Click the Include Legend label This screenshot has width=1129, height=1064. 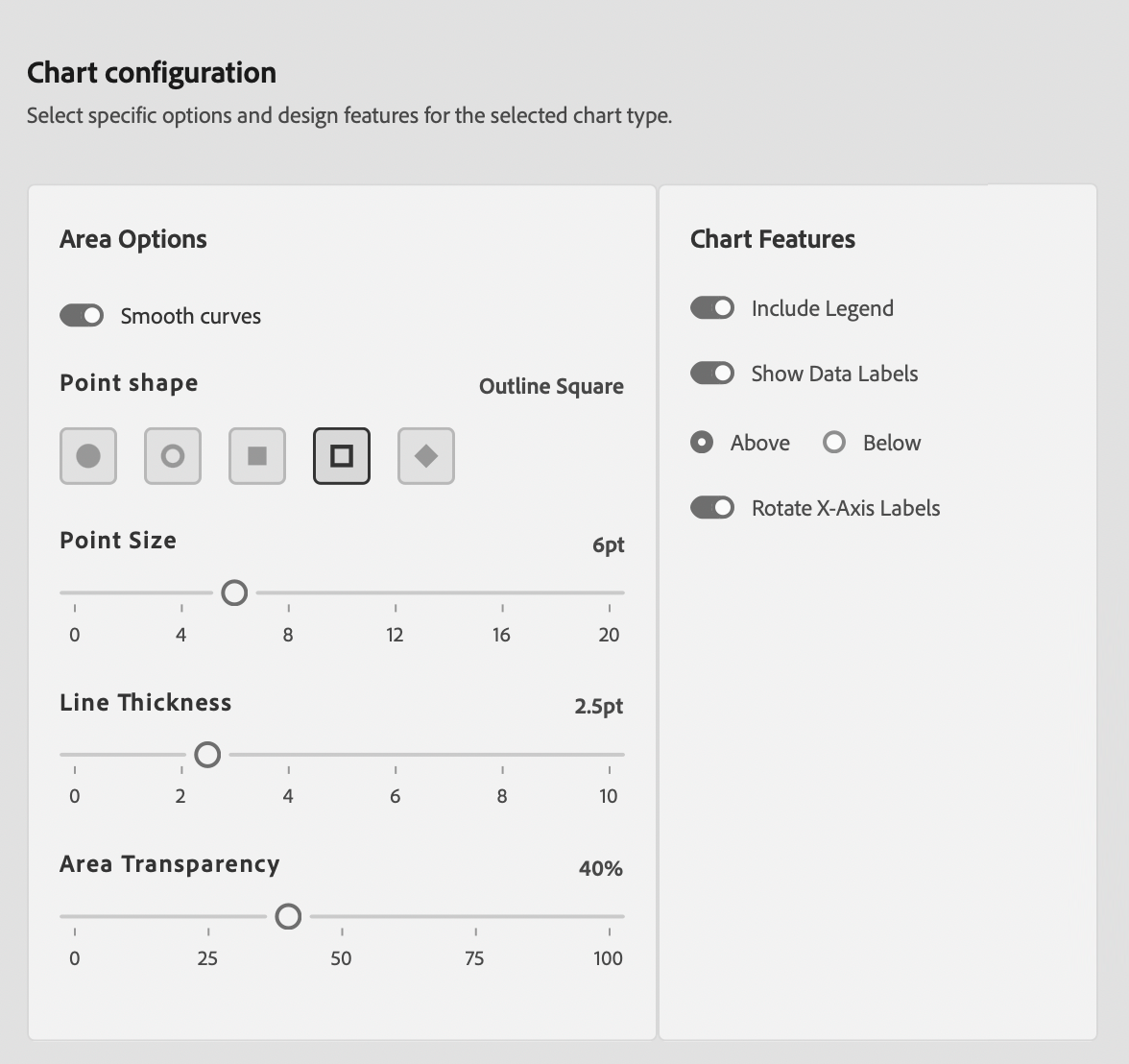click(822, 308)
